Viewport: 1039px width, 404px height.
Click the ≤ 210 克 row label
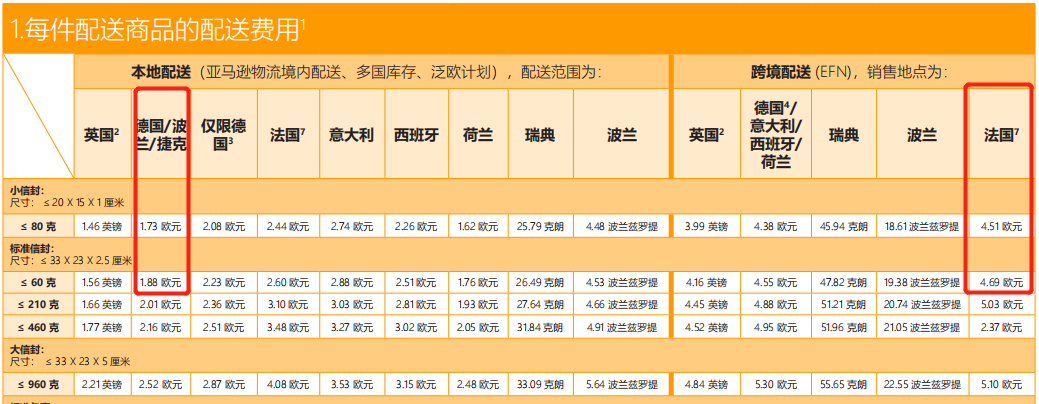(35, 304)
